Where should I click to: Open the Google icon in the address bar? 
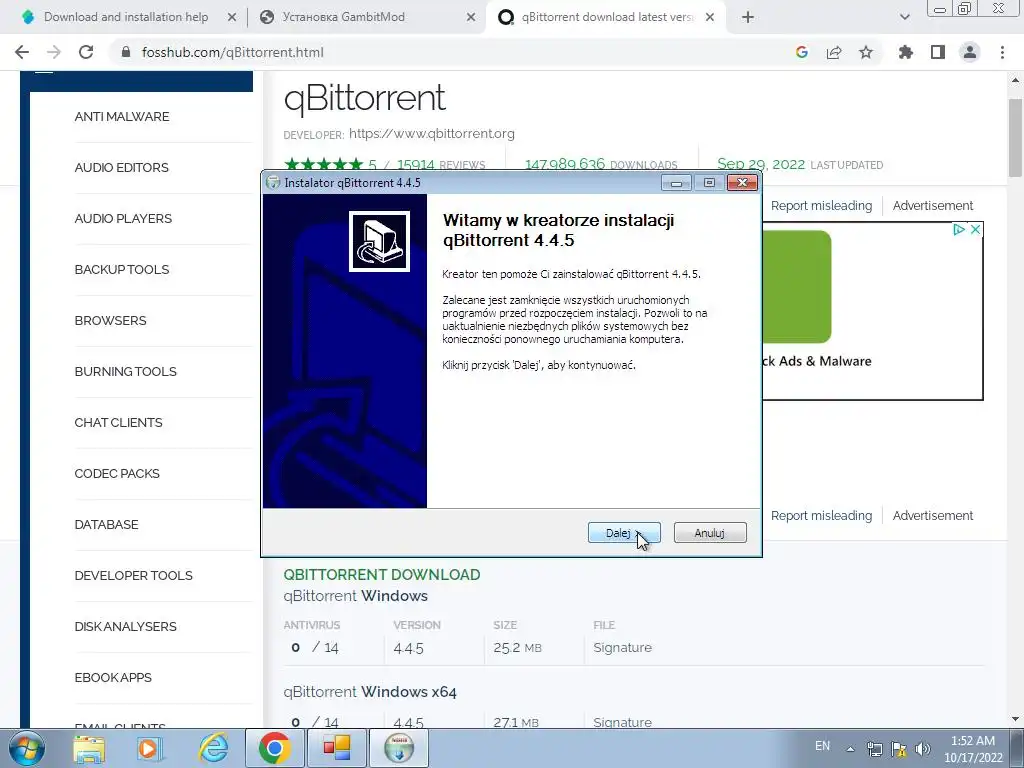[802, 52]
